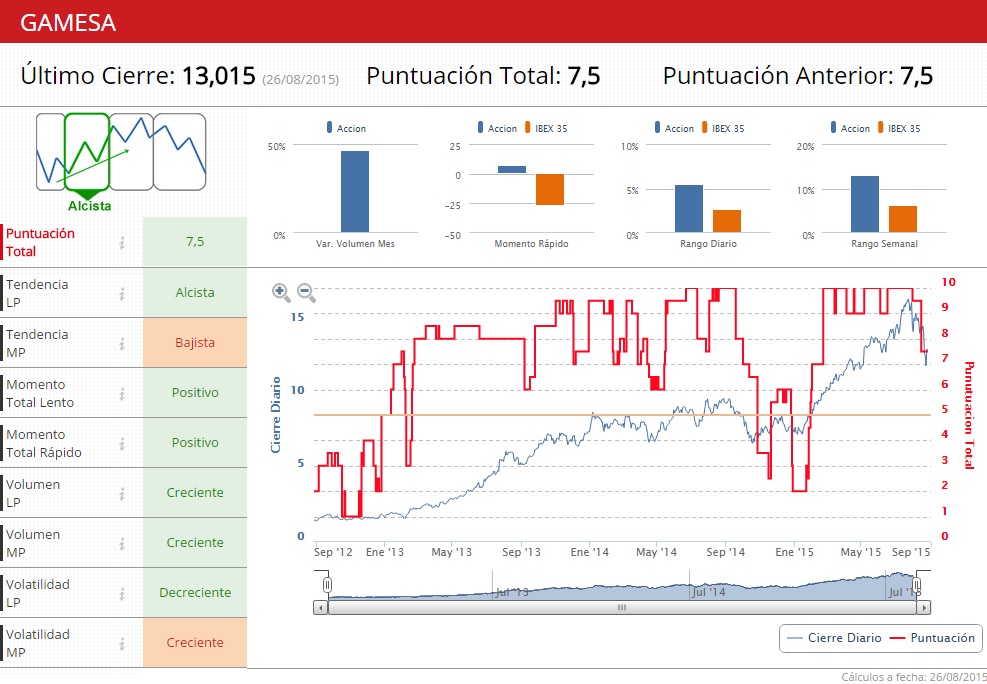The width and height of the screenshot is (987, 684).
Task: Toggle Accion legend in Var. Volumen Mes chart
Action: coord(346,128)
